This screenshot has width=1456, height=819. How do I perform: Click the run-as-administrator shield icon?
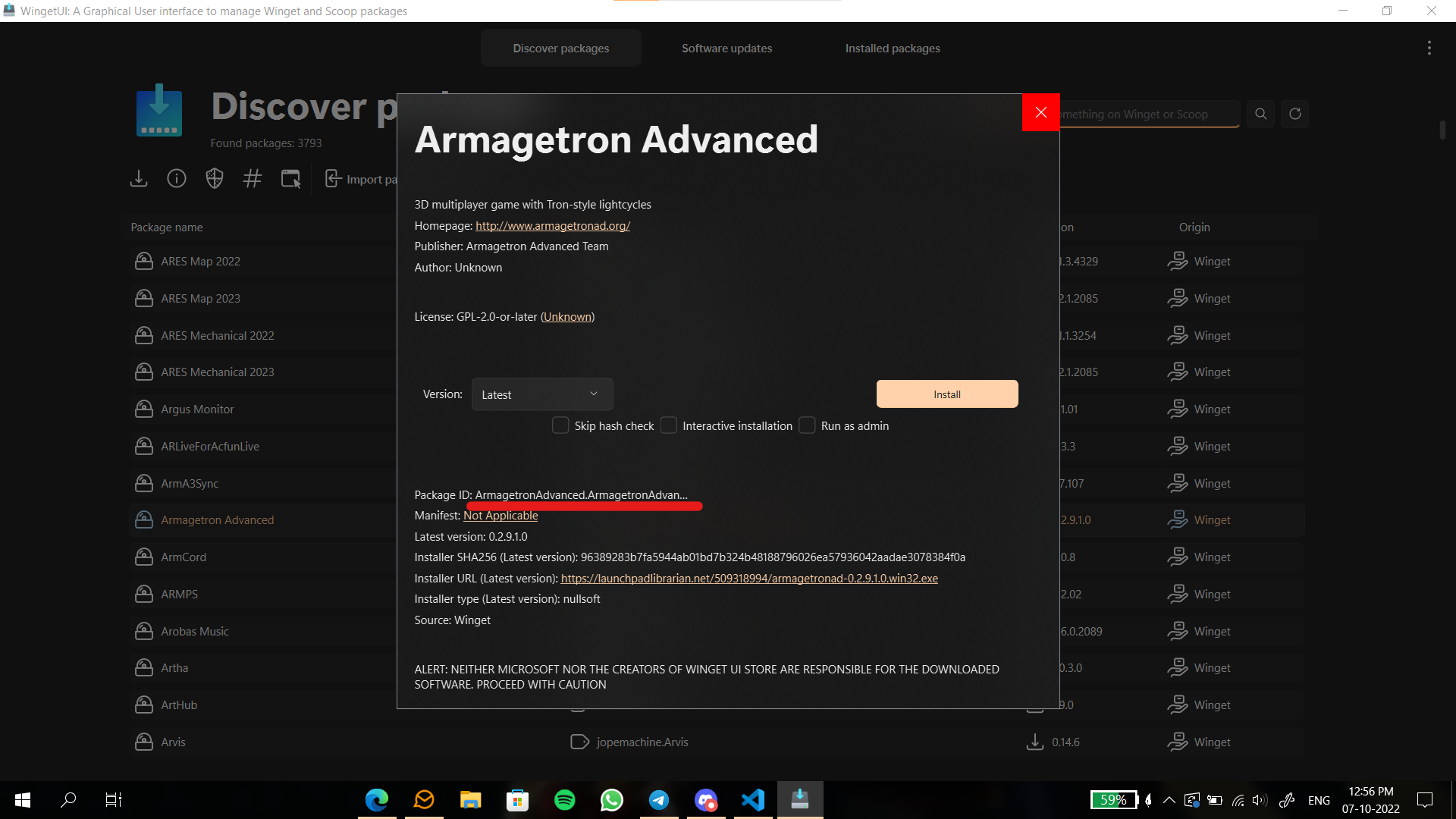click(215, 179)
